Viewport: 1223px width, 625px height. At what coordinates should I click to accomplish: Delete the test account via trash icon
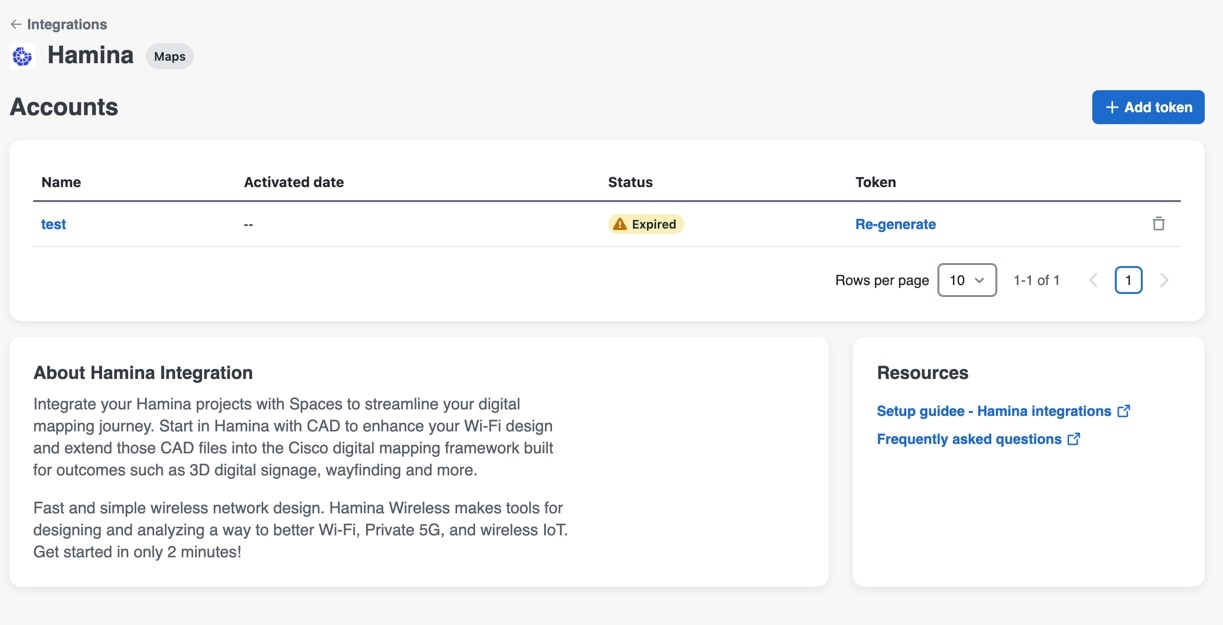pos(1158,224)
